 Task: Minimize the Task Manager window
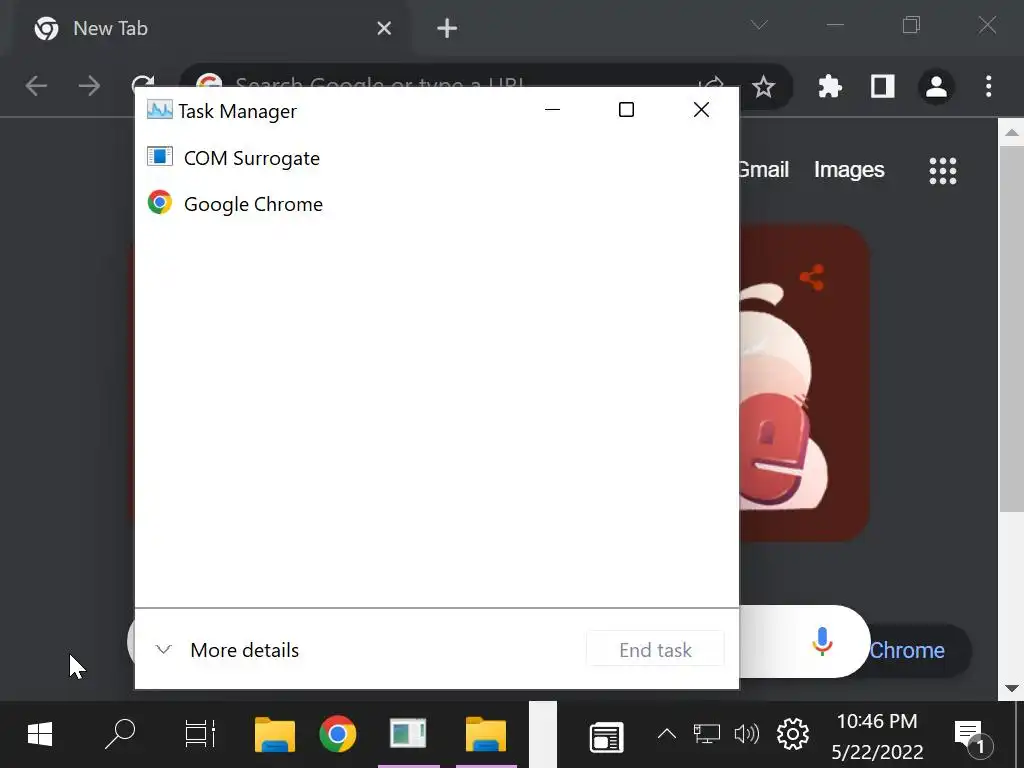tap(552, 110)
